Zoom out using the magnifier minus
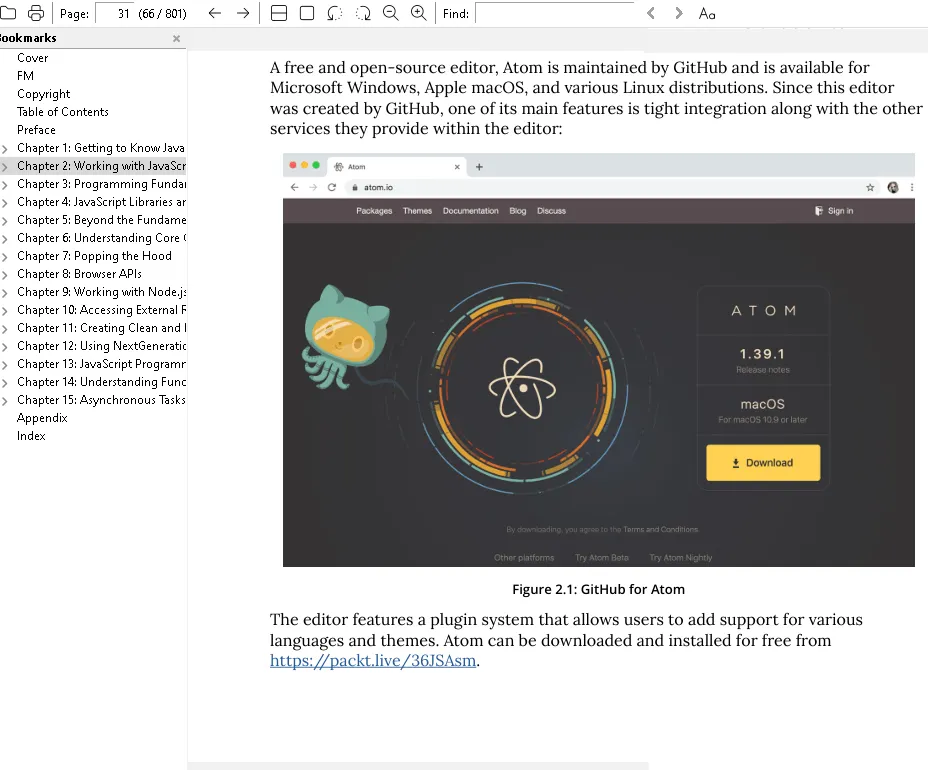 pyautogui.click(x=391, y=13)
